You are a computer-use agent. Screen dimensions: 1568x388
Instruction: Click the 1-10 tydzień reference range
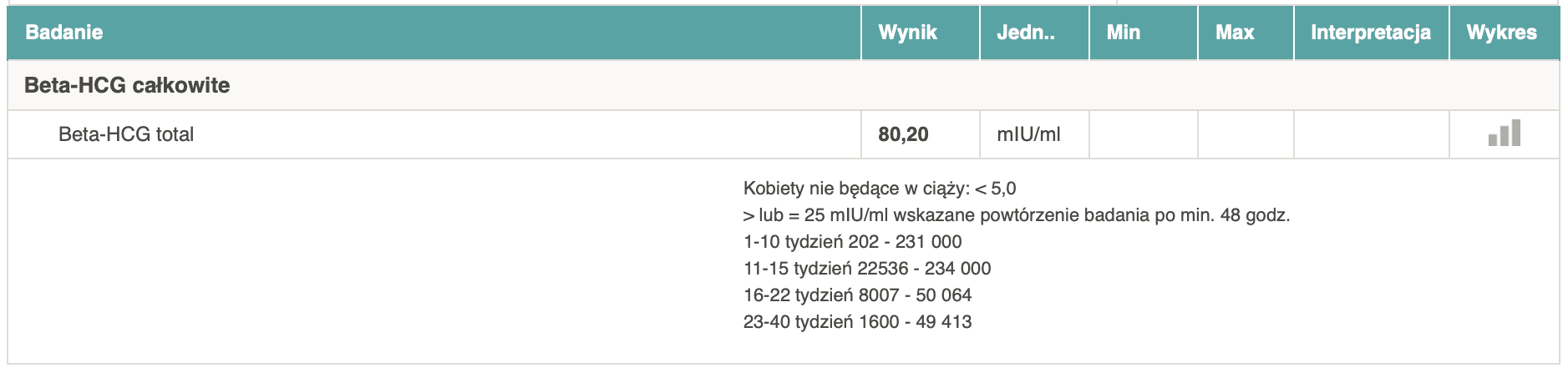click(852, 242)
